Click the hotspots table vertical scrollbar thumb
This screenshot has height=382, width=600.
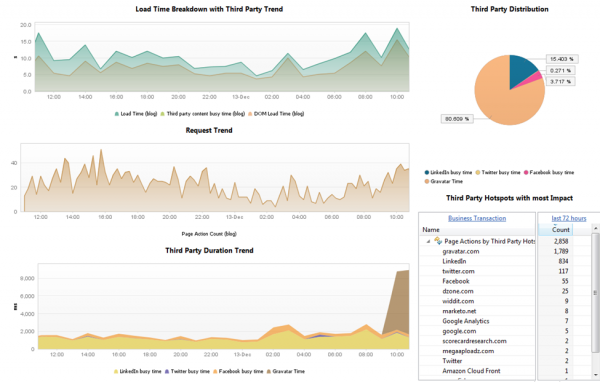(x=595, y=292)
